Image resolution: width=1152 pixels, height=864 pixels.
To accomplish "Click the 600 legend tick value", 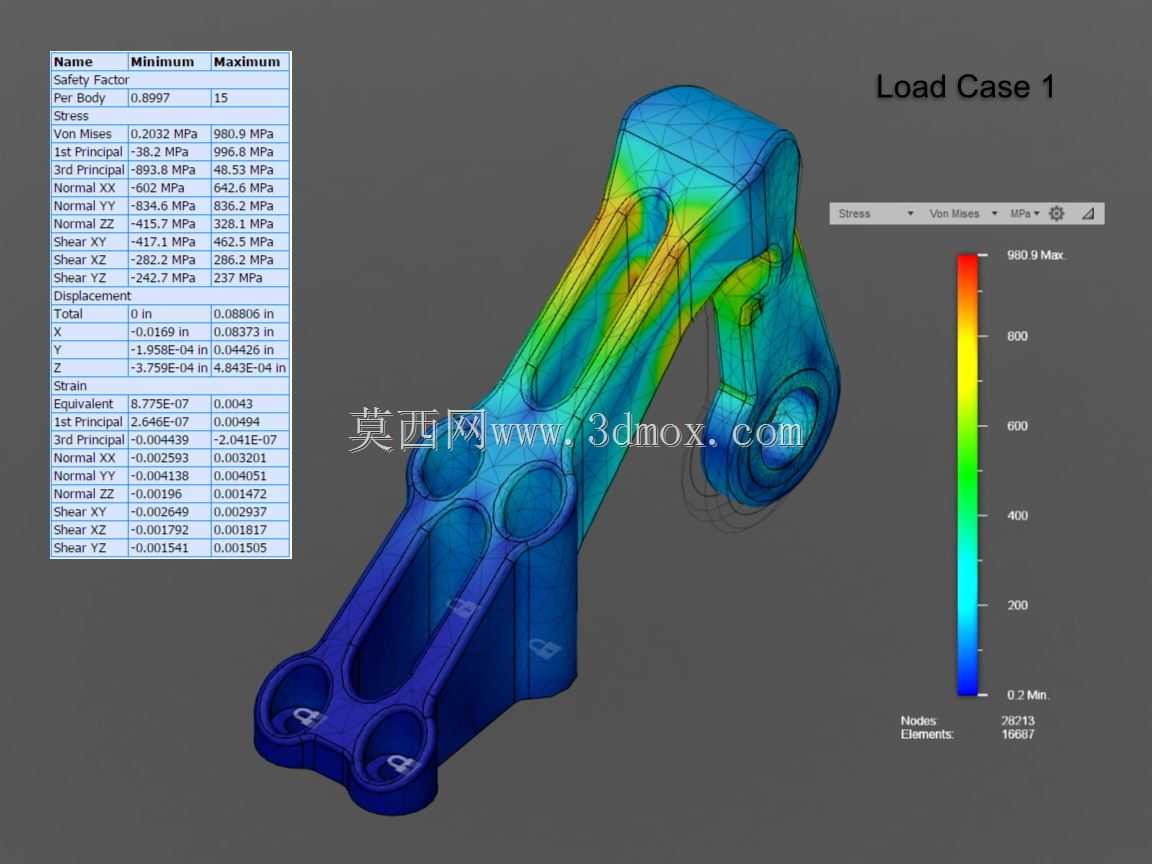I will point(1017,426).
